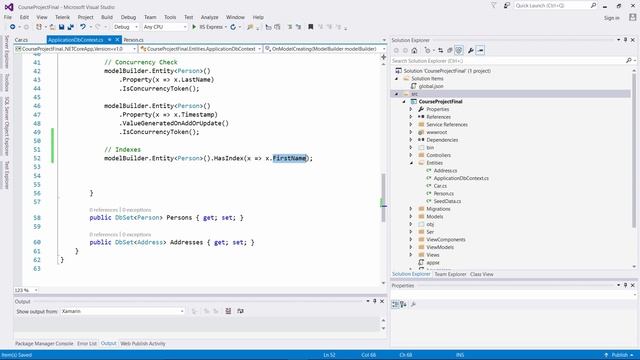This screenshot has width=640, height=360.
Task: Click the feedback icon in title bar
Action: 507,6
